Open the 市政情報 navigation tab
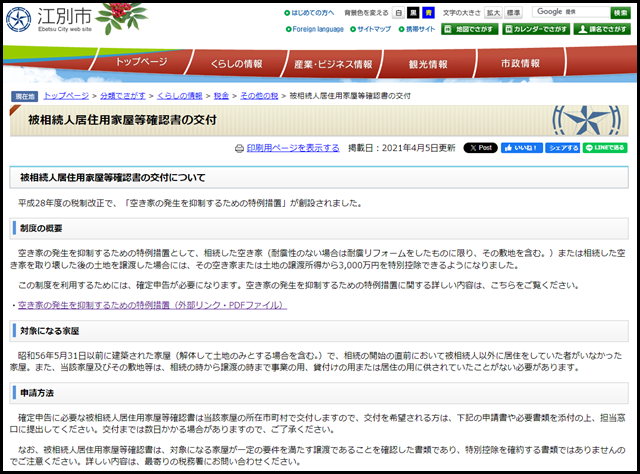The height and width of the screenshot is (474, 640). pos(520,63)
